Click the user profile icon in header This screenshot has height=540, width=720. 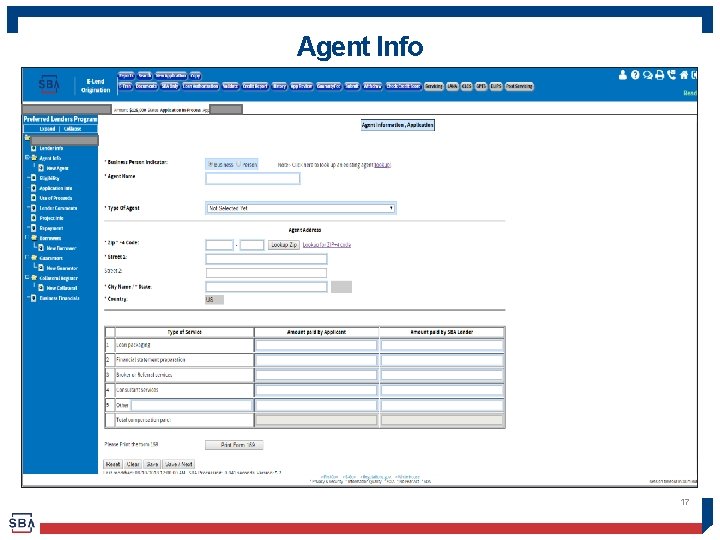(623, 75)
